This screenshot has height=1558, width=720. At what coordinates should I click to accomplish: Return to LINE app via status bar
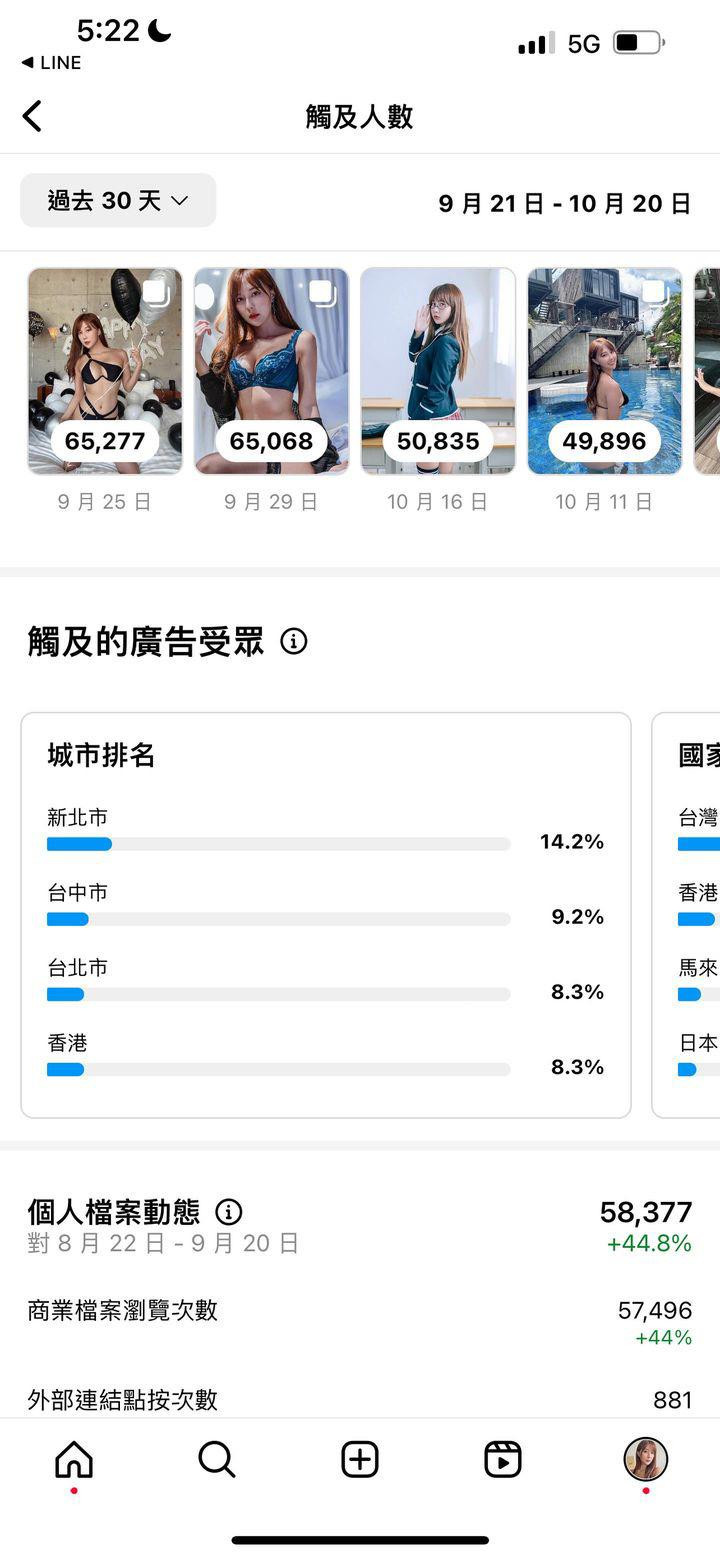click(51, 63)
